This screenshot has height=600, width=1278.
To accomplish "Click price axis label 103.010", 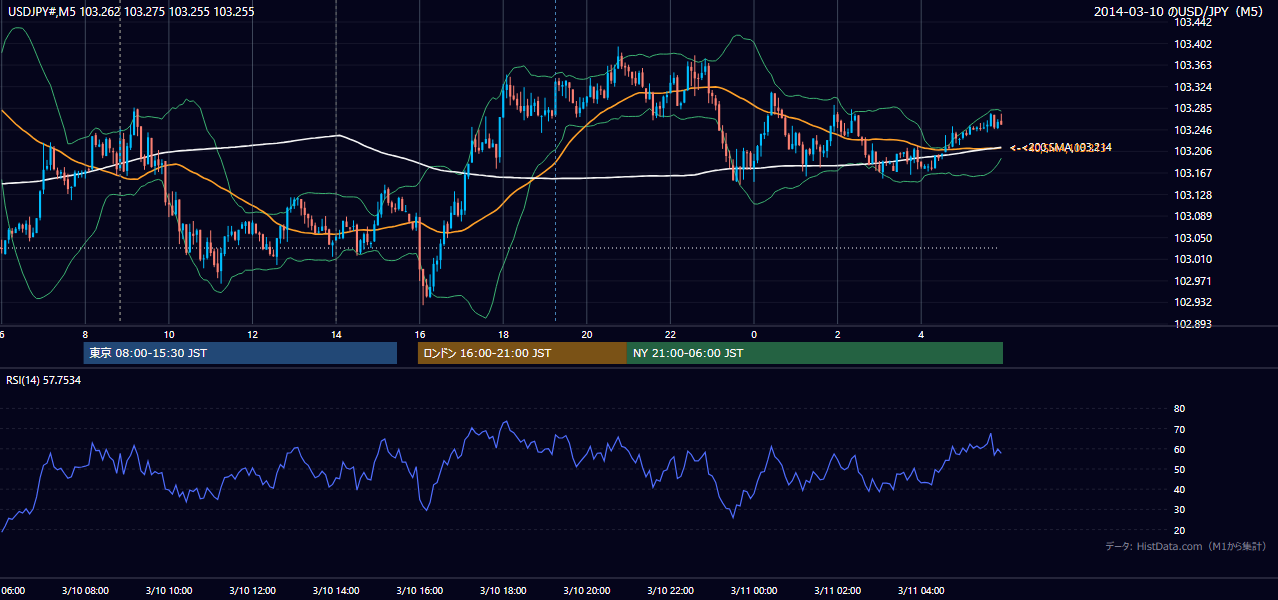I will [1193, 259].
